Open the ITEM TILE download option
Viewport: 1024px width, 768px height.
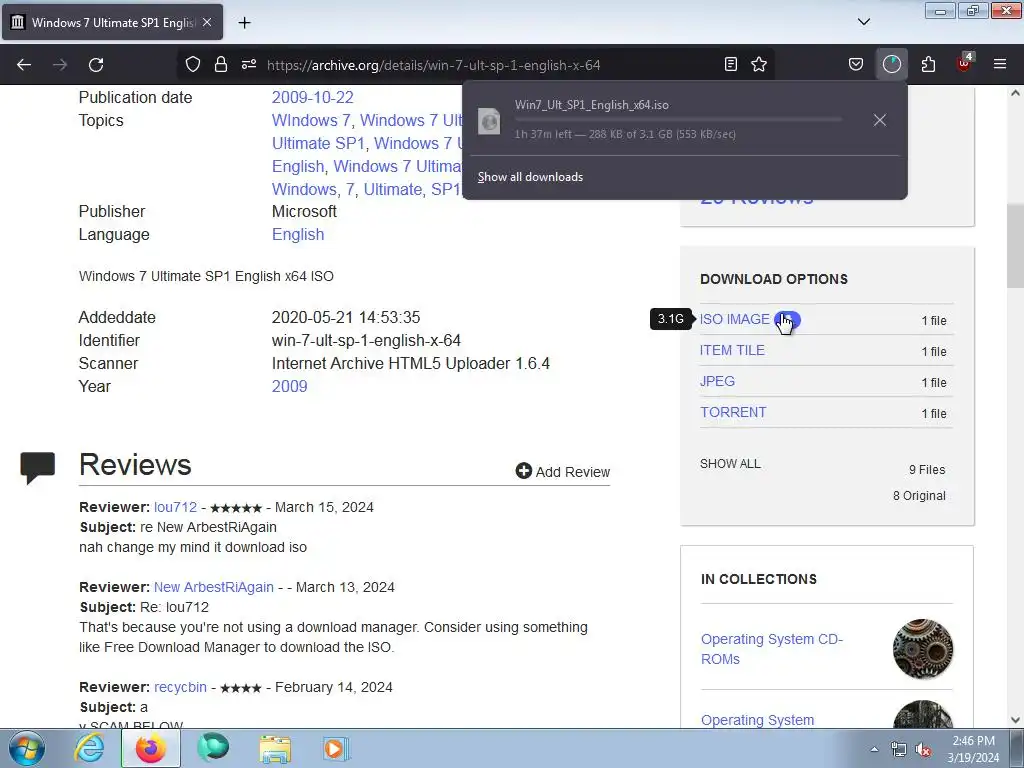point(732,350)
